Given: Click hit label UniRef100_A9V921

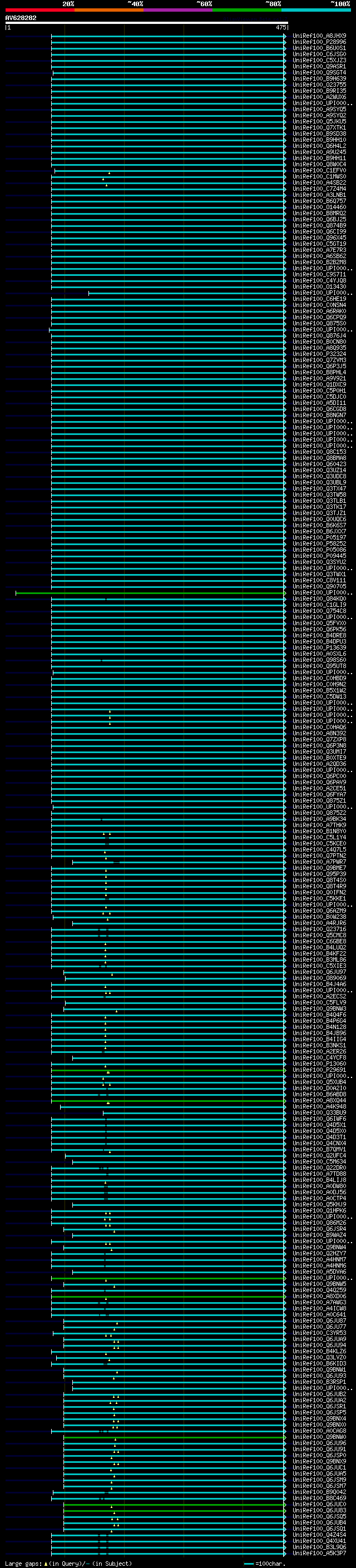Looking at the screenshot, I should click(x=319, y=378).
